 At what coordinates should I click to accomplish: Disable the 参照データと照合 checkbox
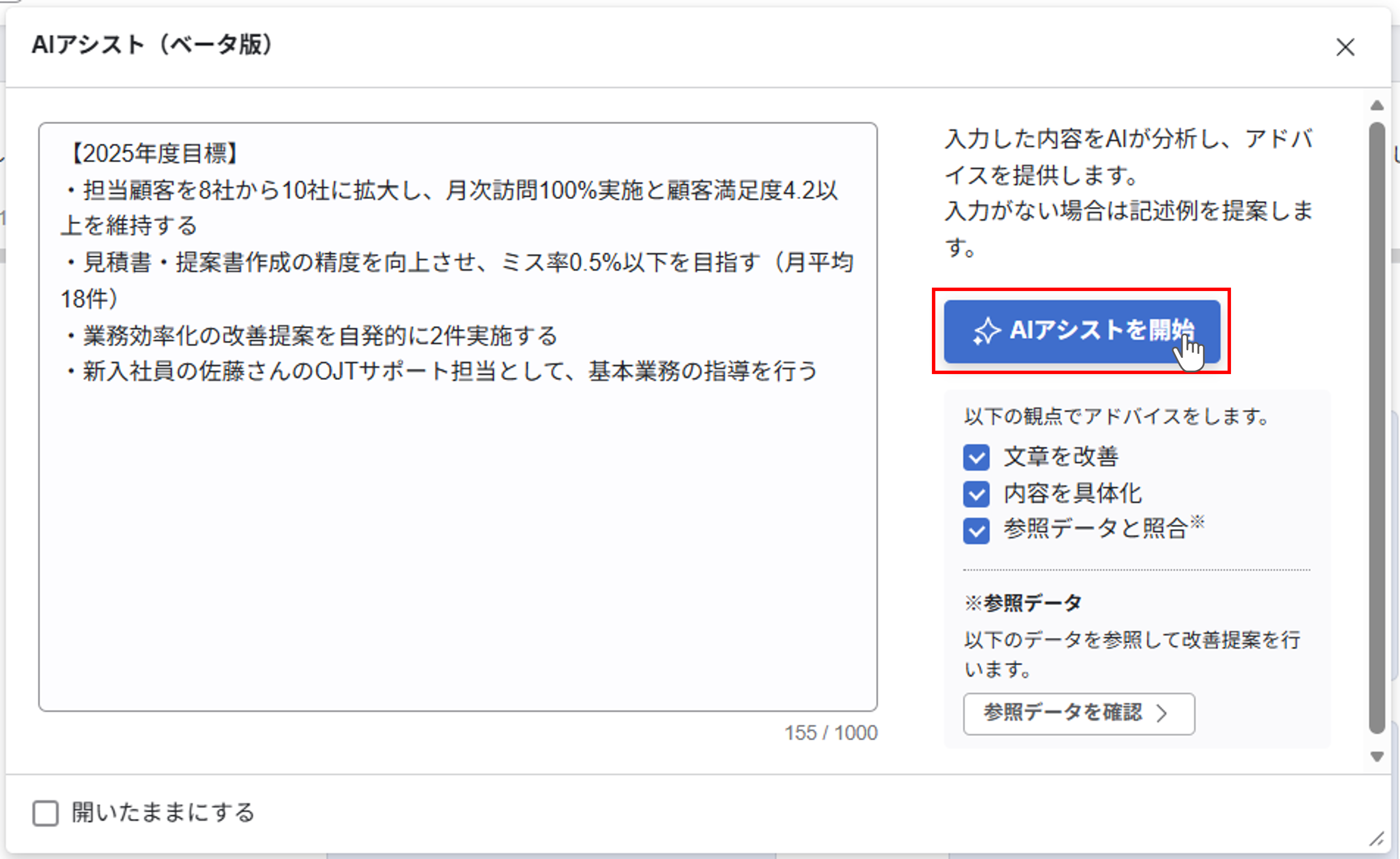click(976, 531)
